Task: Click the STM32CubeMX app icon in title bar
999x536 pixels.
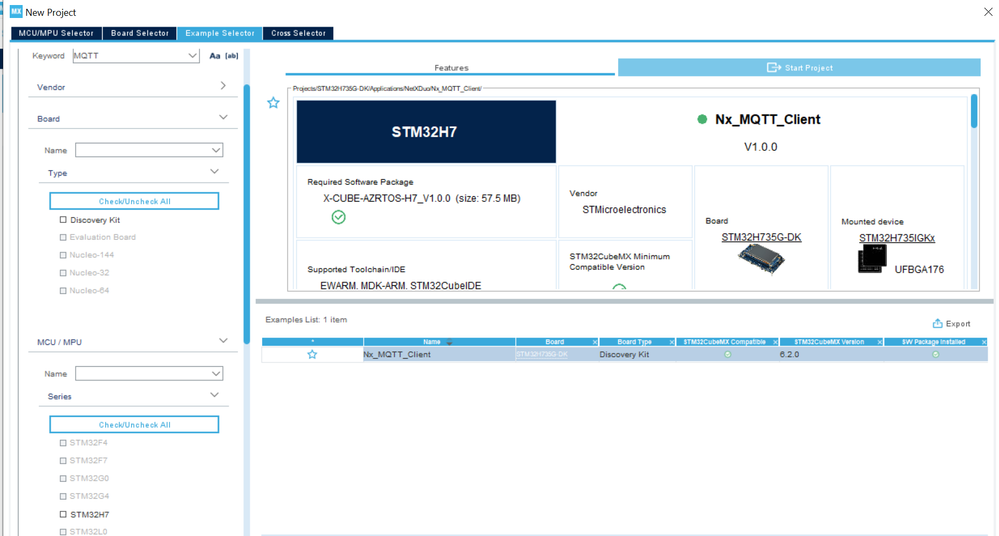Action: 16,11
